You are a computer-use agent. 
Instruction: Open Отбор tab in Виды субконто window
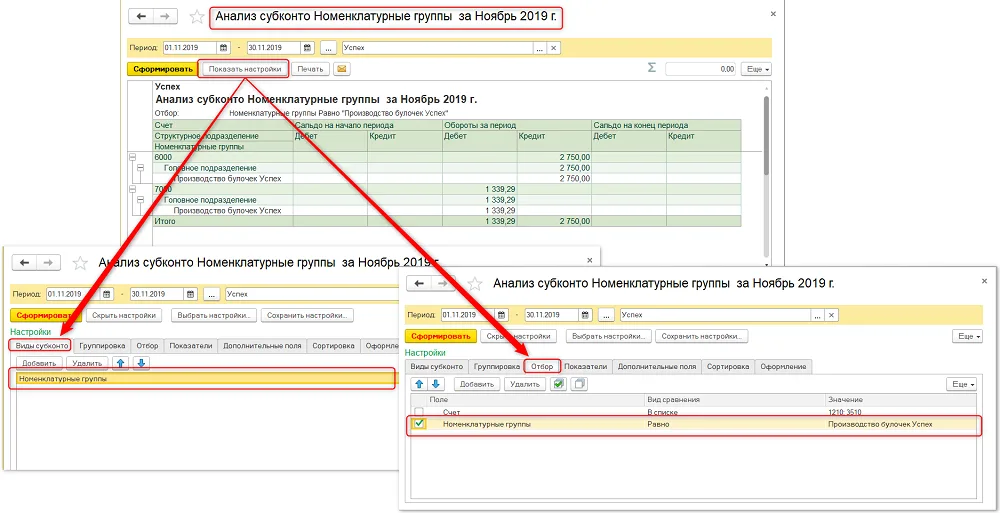[147, 345]
